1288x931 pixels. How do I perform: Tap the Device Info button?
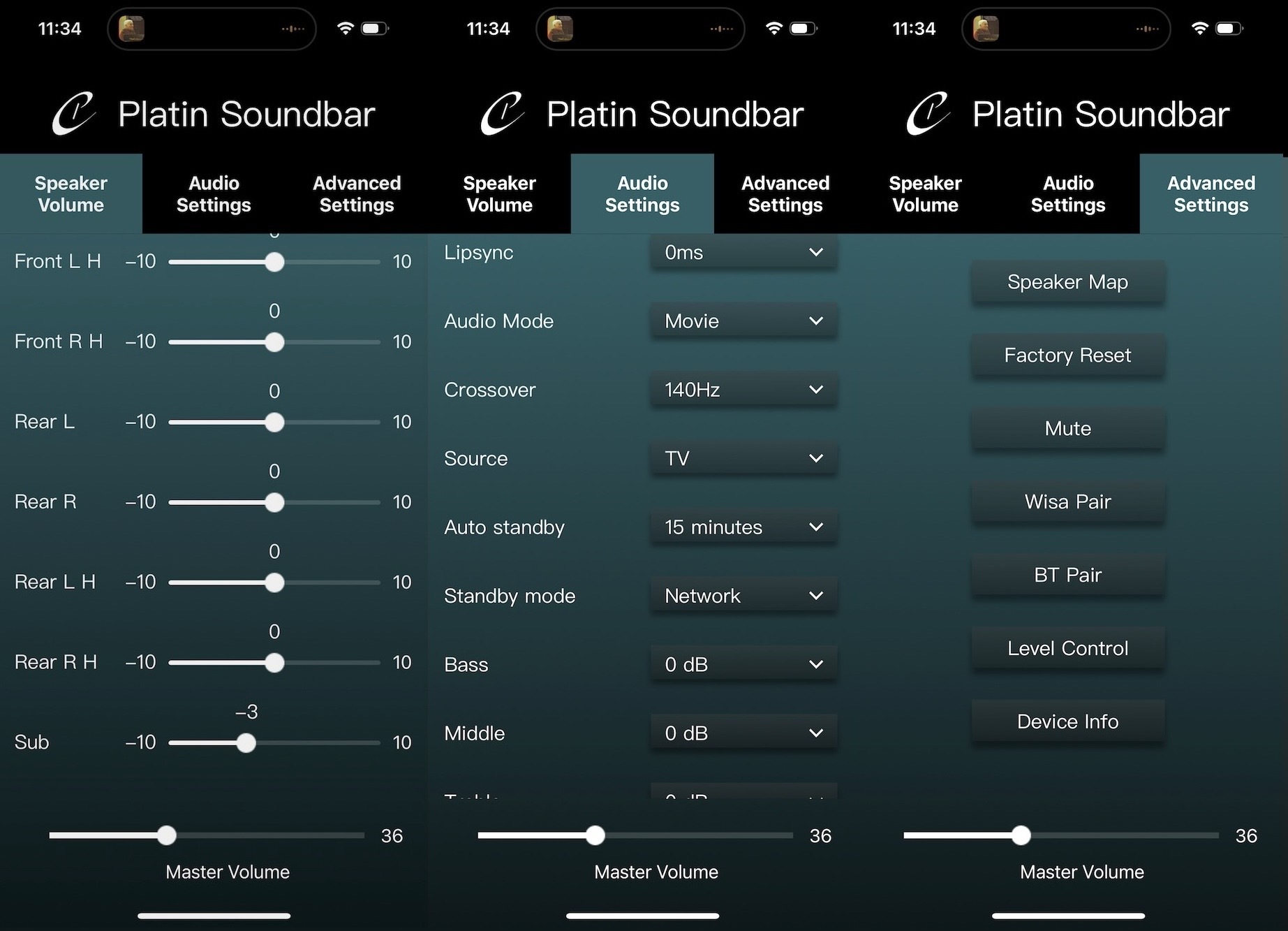click(x=1068, y=721)
